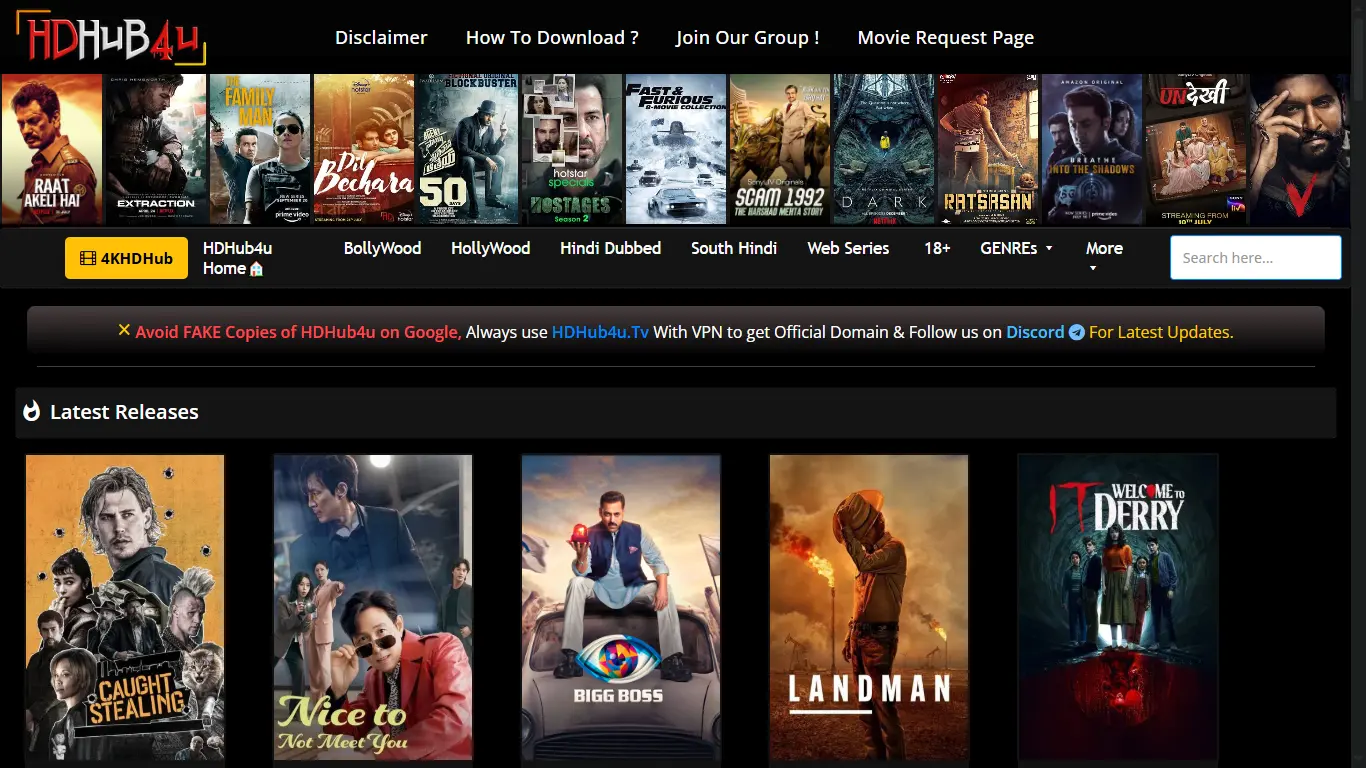Expand the More dropdown
This screenshot has height=768, width=1366.
[x=1104, y=257]
